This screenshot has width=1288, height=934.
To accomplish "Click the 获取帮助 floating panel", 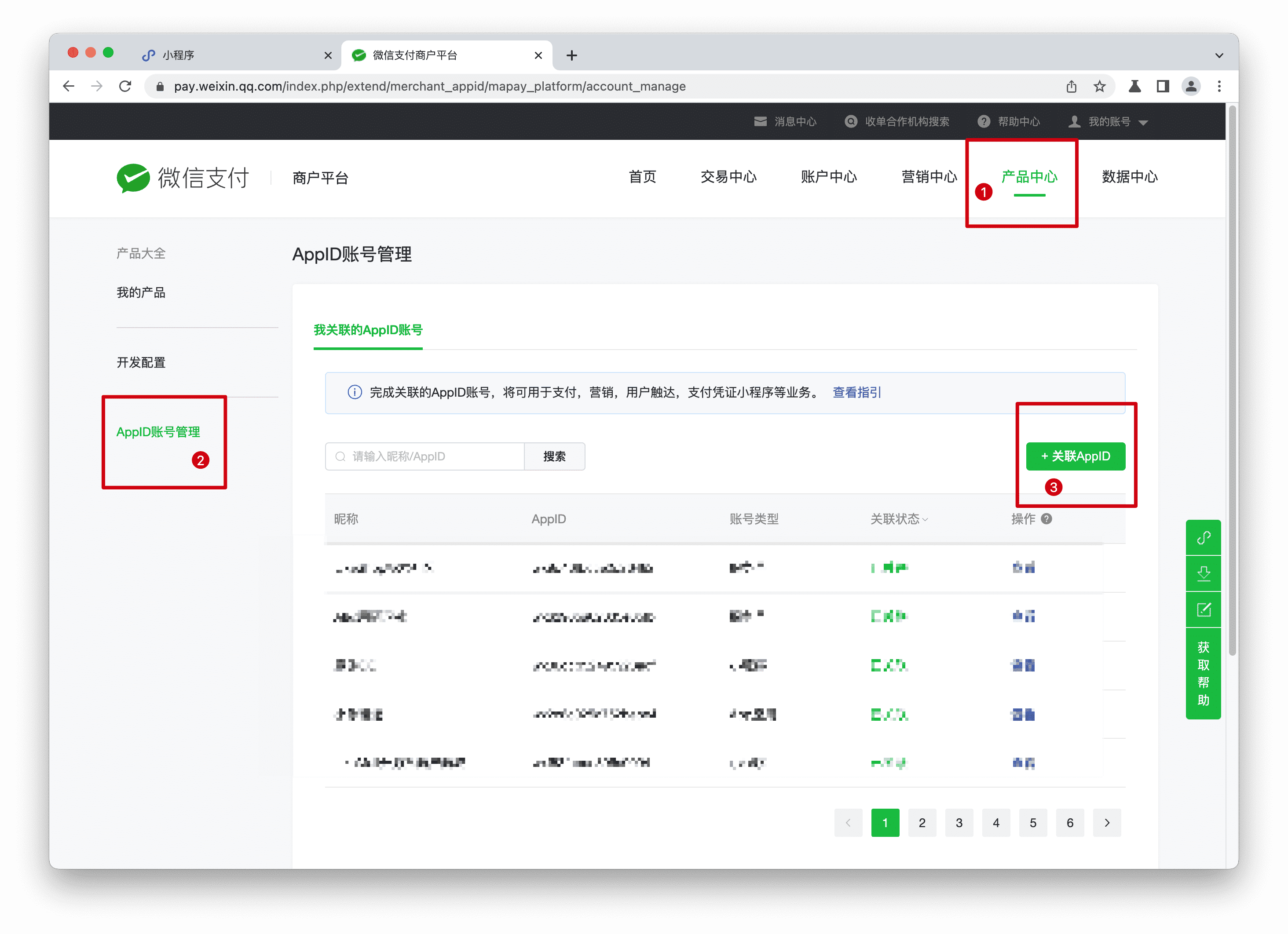I will click(1204, 673).
